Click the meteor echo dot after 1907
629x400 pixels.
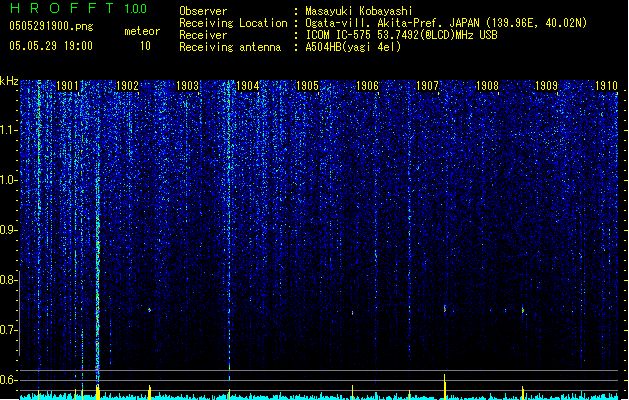click(445, 309)
